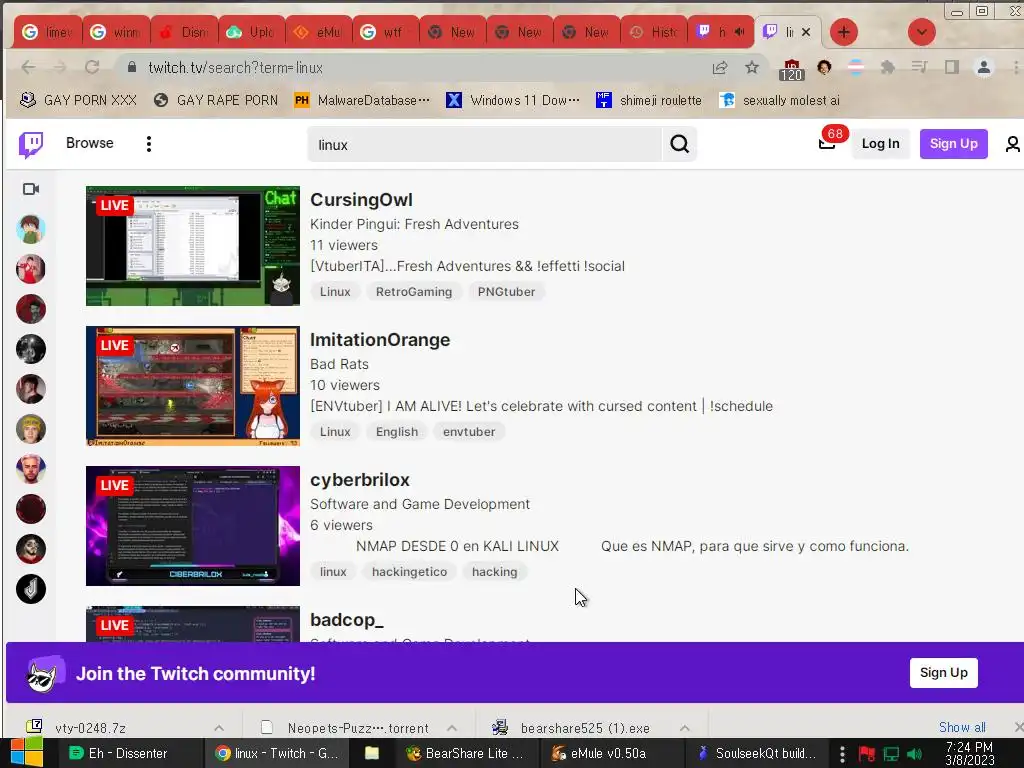Open the last black-white sidebar channel avatar
The width and height of the screenshot is (1024, 768).
31,589
